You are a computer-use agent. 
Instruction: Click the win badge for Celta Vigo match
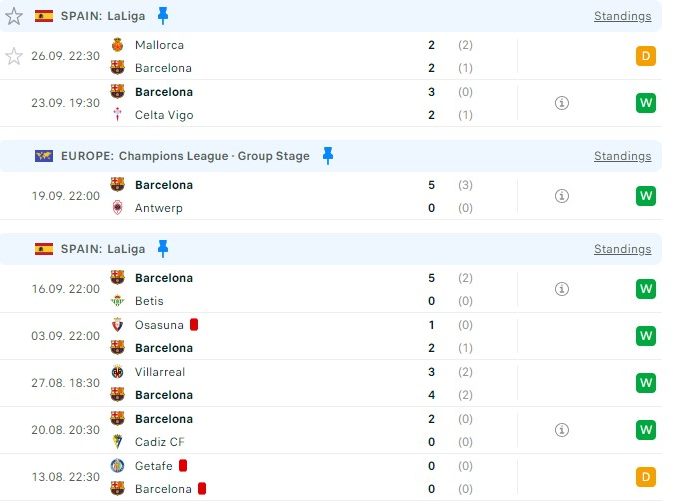click(645, 103)
